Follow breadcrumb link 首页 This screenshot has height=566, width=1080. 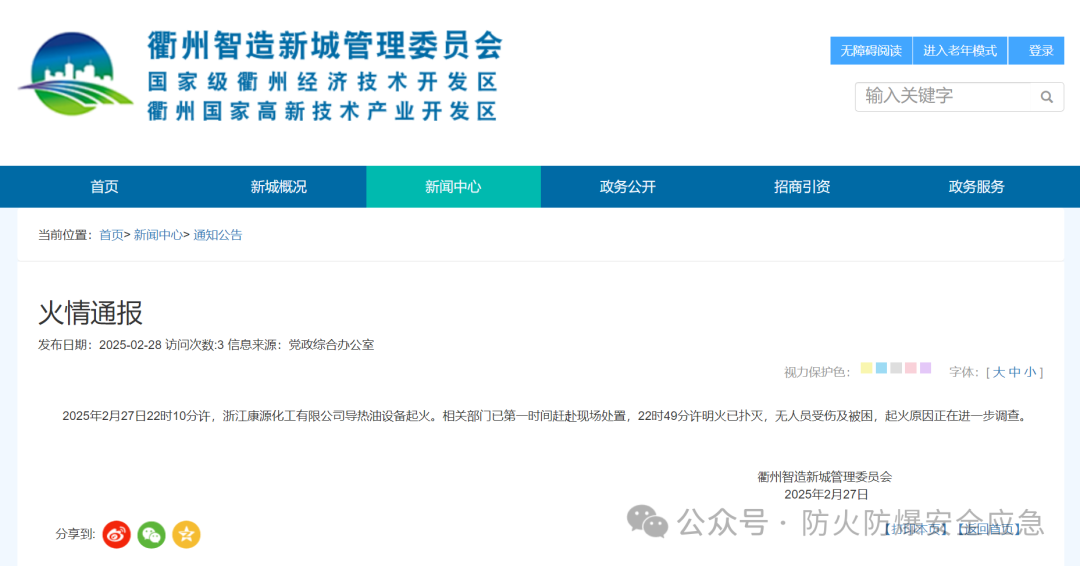tap(111, 235)
